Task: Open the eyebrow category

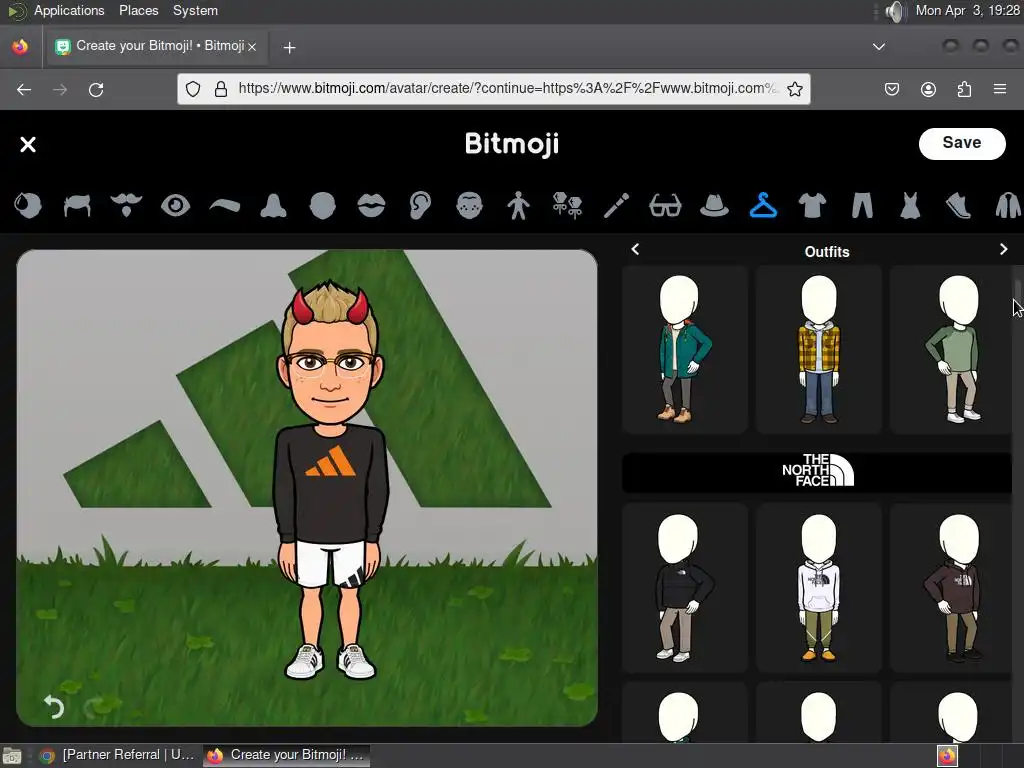Action: pyautogui.click(x=224, y=206)
